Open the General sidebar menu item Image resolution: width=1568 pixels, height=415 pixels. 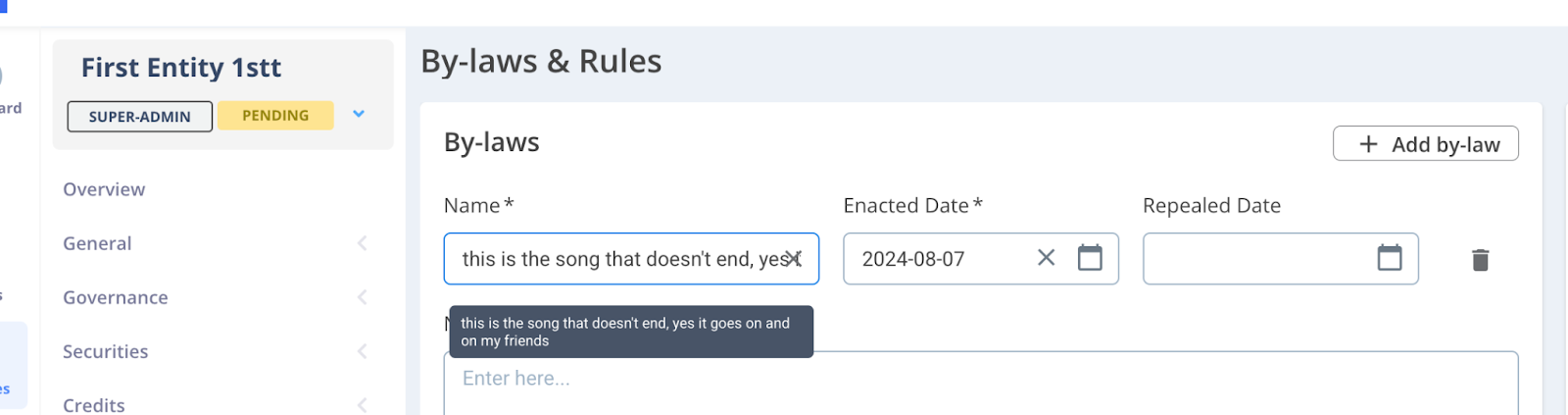pyautogui.click(x=97, y=243)
